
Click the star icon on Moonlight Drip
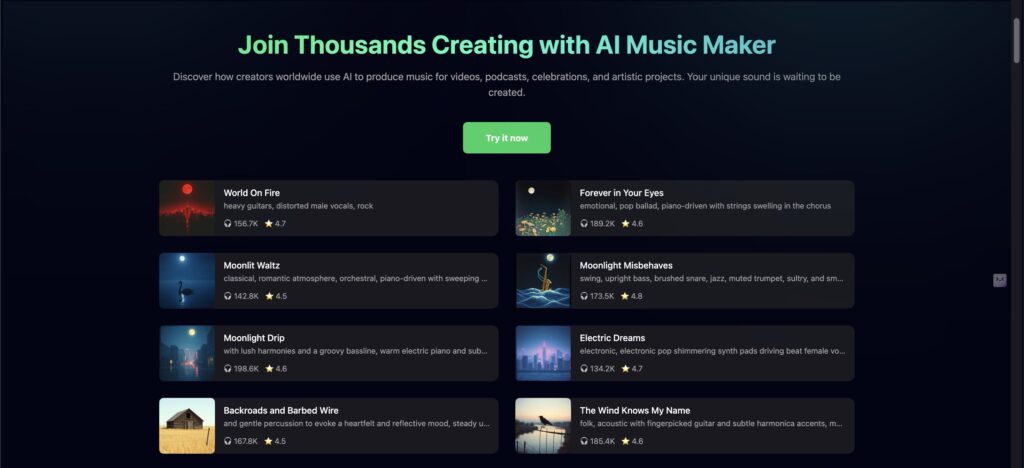269,368
